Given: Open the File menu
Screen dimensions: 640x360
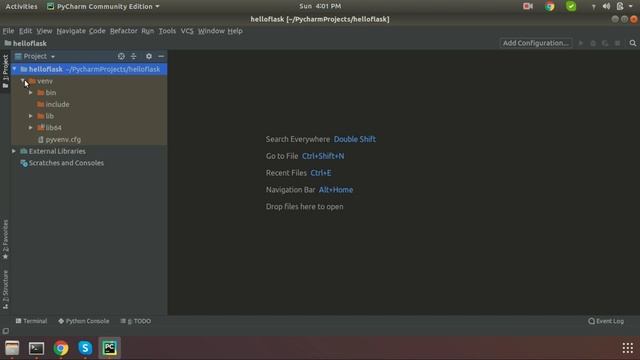Looking at the screenshot, I should pyautogui.click(x=8, y=31).
